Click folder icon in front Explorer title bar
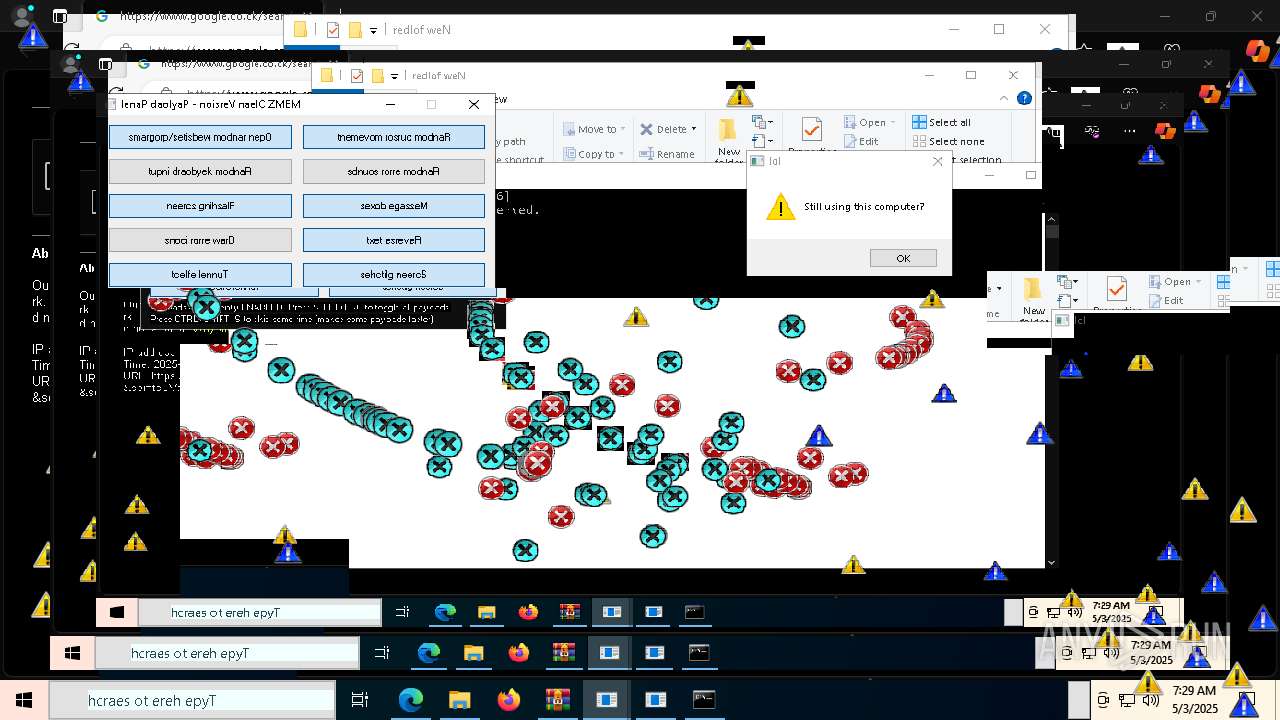1280x720 pixels. [326, 75]
